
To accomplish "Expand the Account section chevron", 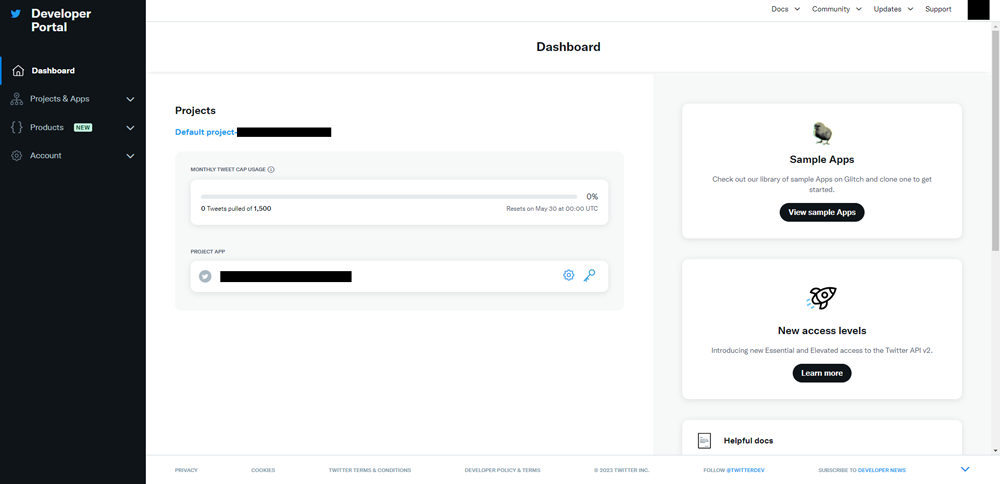I will pos(131,156).
